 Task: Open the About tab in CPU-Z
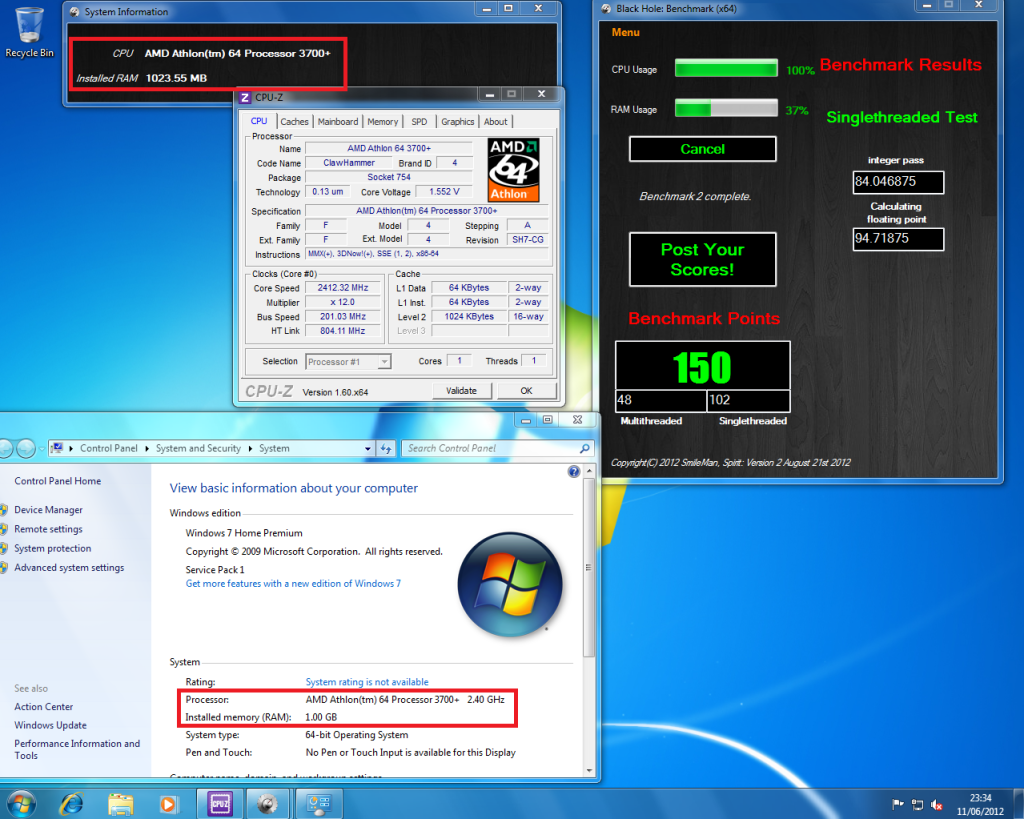[495, 121]
